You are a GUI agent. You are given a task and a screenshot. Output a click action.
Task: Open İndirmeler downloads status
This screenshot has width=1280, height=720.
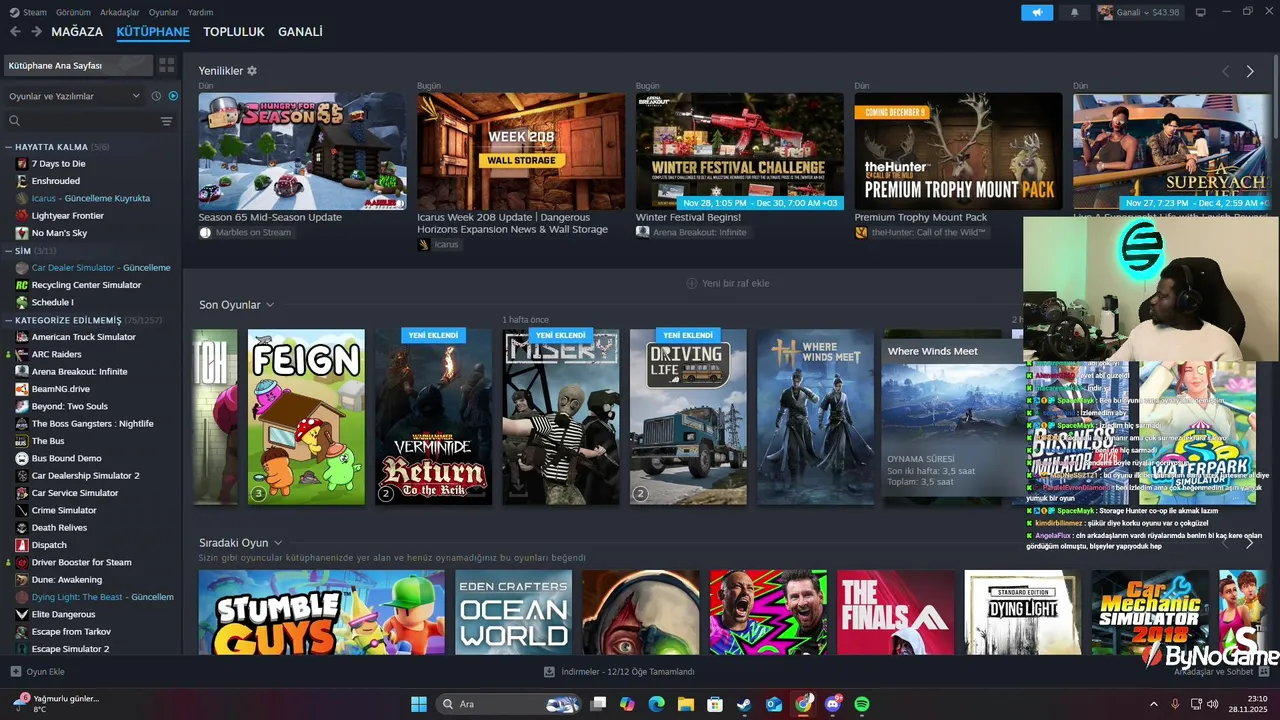pos(619,672)
